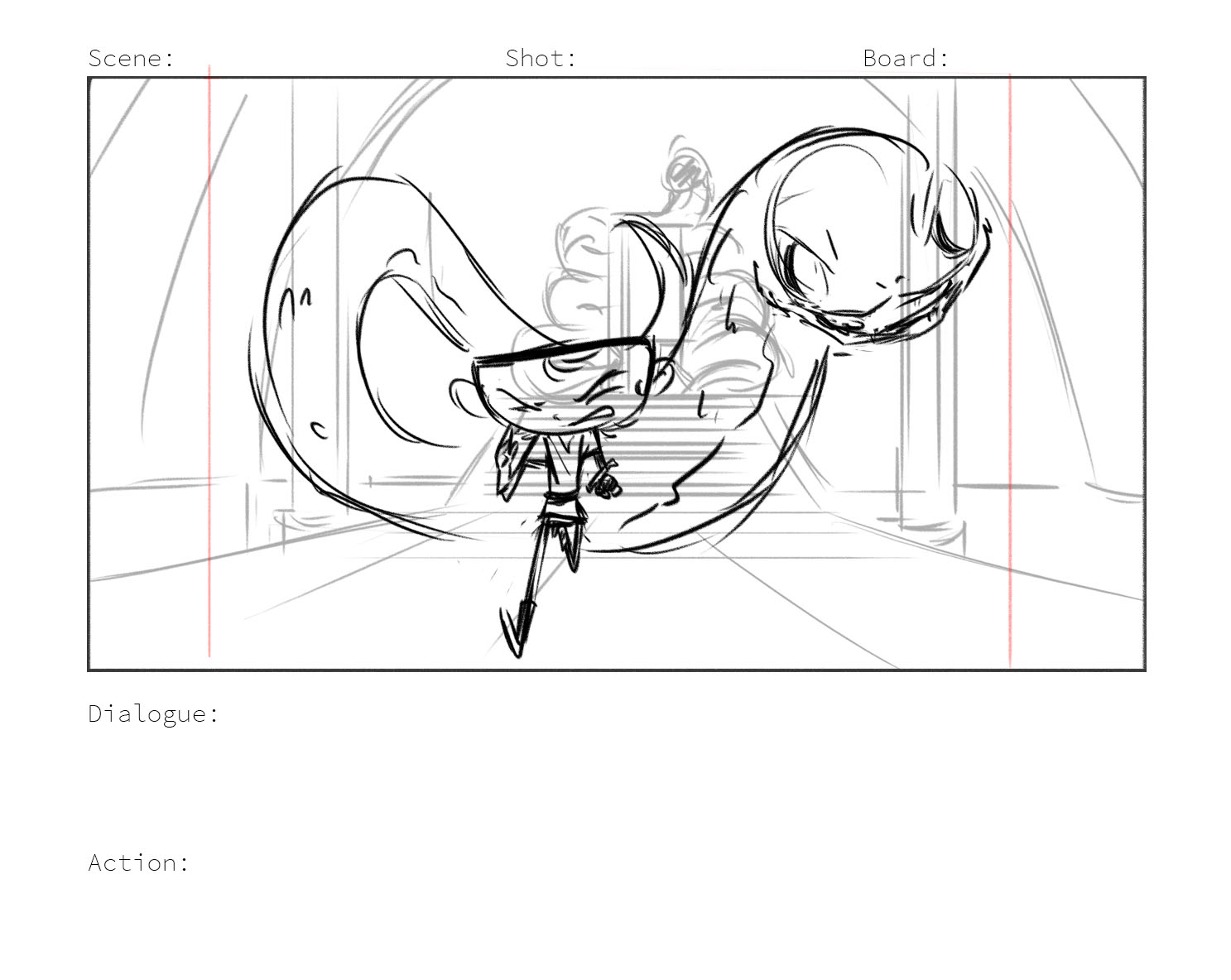Click the "Board:" label

coord(906,58)
